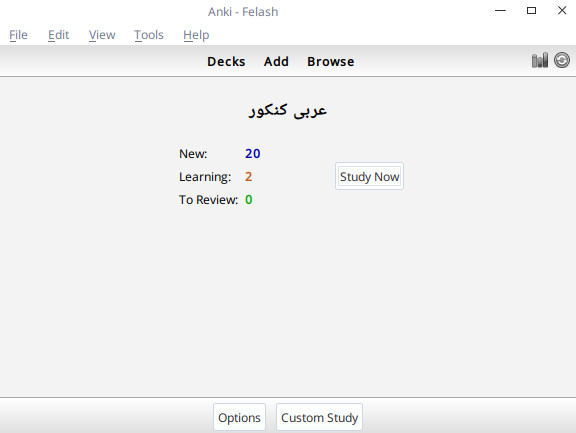Open the Help menu
Screen dimensions: 576x433
196,35
